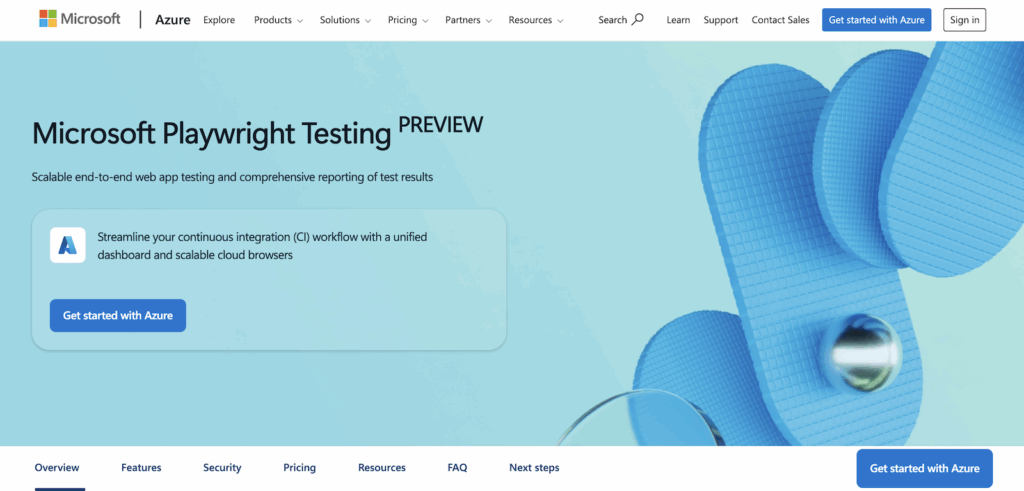Image resolution: width=1024 pixels, height=491 pixels.
Task: Expand the Partners dropdown menu
Action: (x=468, y=20)
